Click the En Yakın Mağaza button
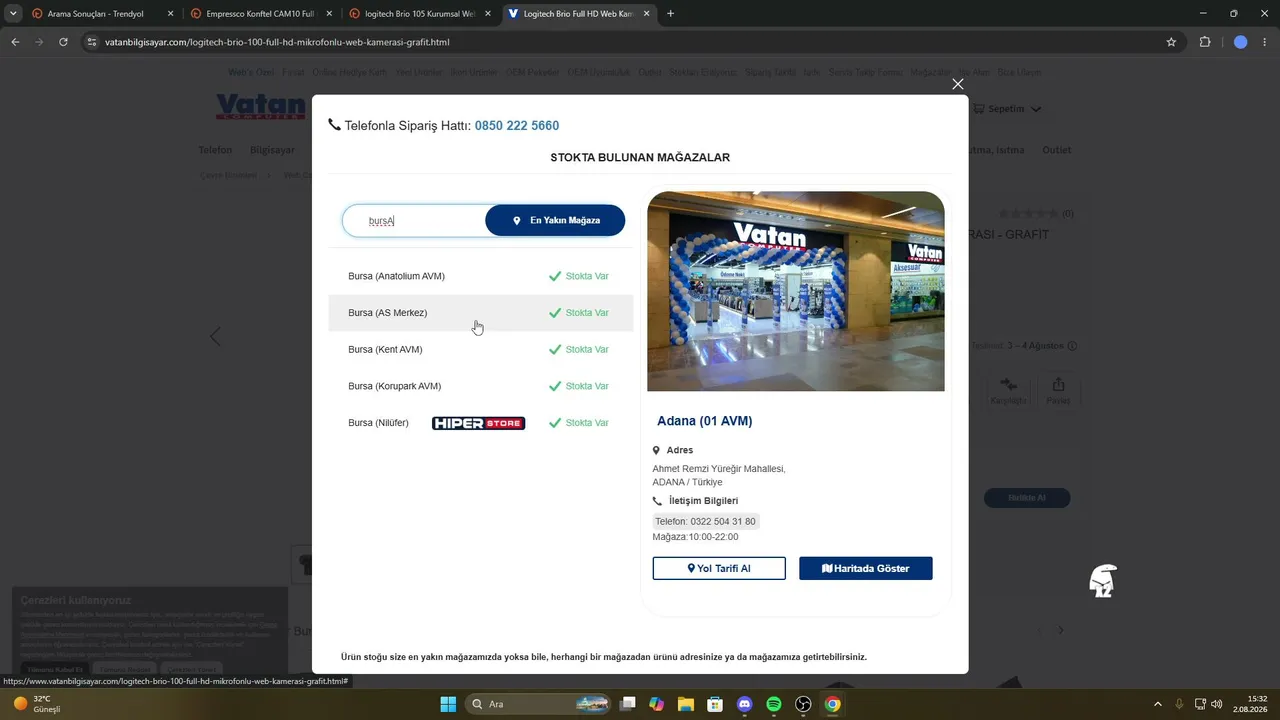This screenshot has width=1280, height=720. (555, 220)
